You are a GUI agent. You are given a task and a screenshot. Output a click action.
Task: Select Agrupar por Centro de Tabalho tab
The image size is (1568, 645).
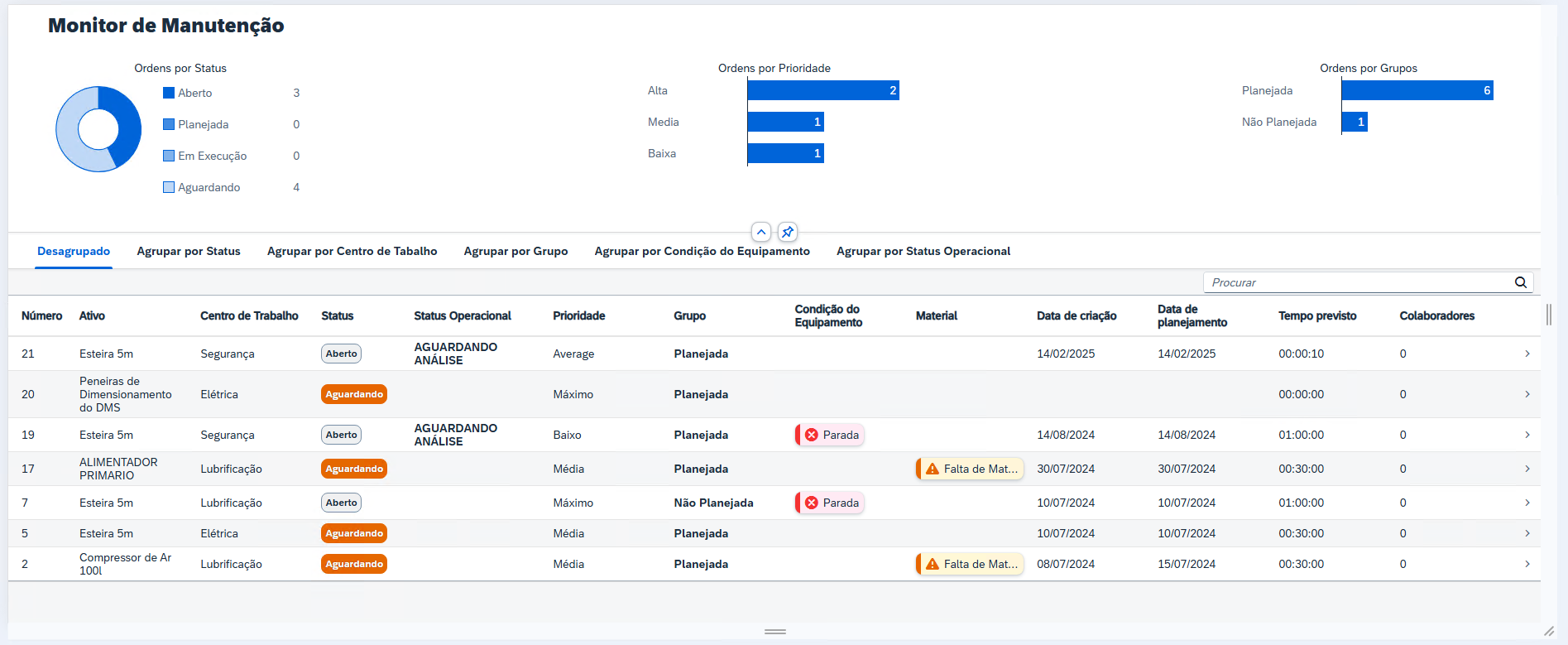pos(352,251)
